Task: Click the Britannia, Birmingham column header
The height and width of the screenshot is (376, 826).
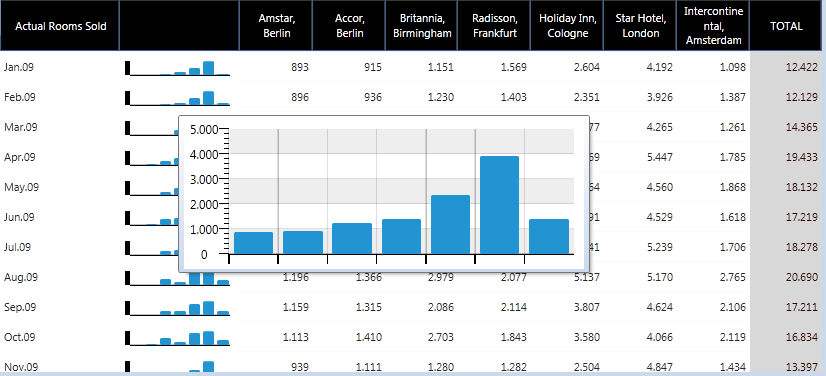Action: click(x=421, y=26)
